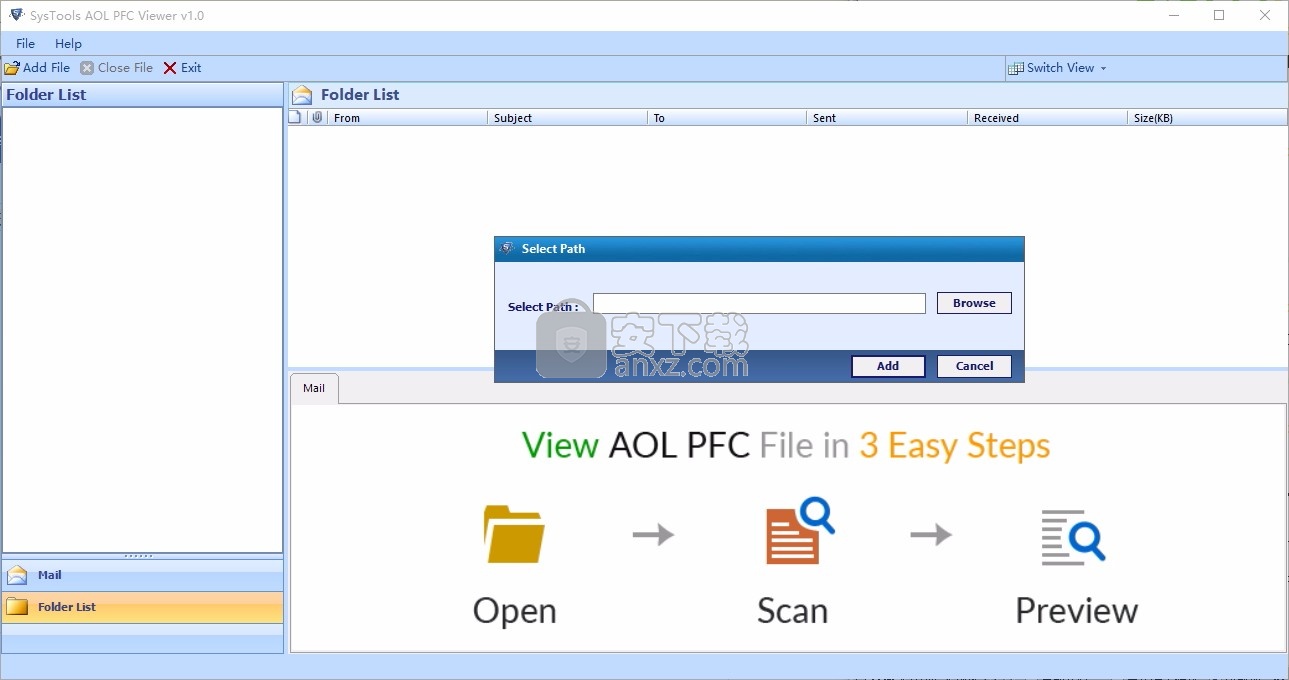The width and height of the screenshot is (1289, 680).
Task: Open the File menu
Action: 25,43
